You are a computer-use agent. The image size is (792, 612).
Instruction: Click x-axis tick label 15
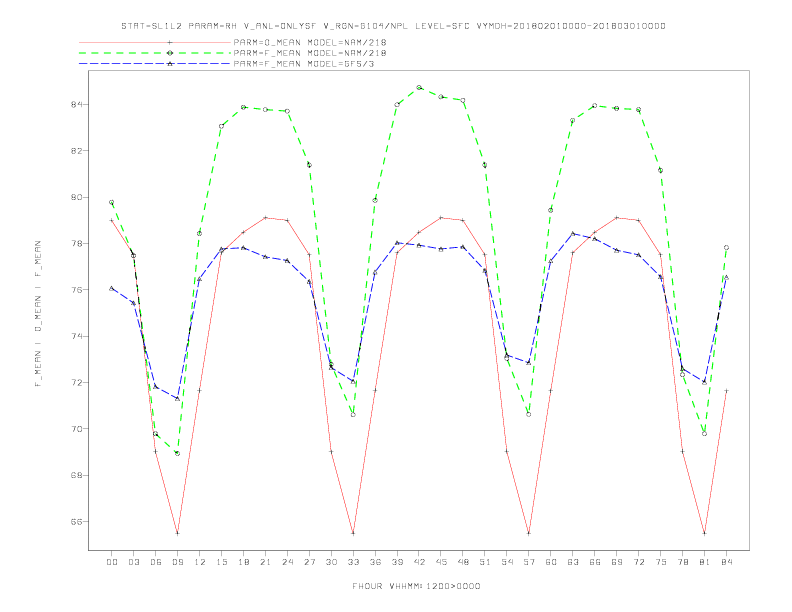tap(221, 562)
